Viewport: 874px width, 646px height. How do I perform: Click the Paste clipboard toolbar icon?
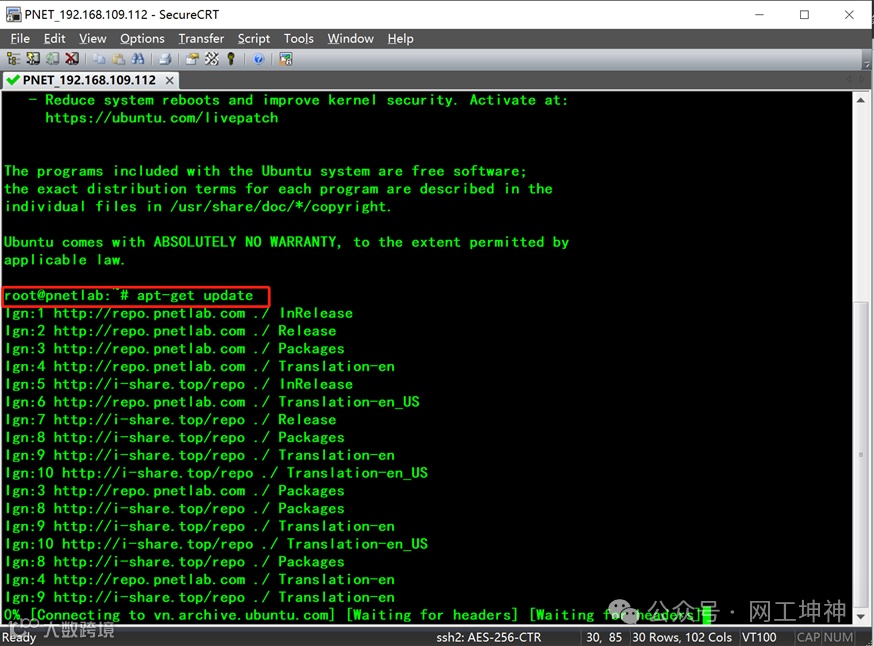119,59
